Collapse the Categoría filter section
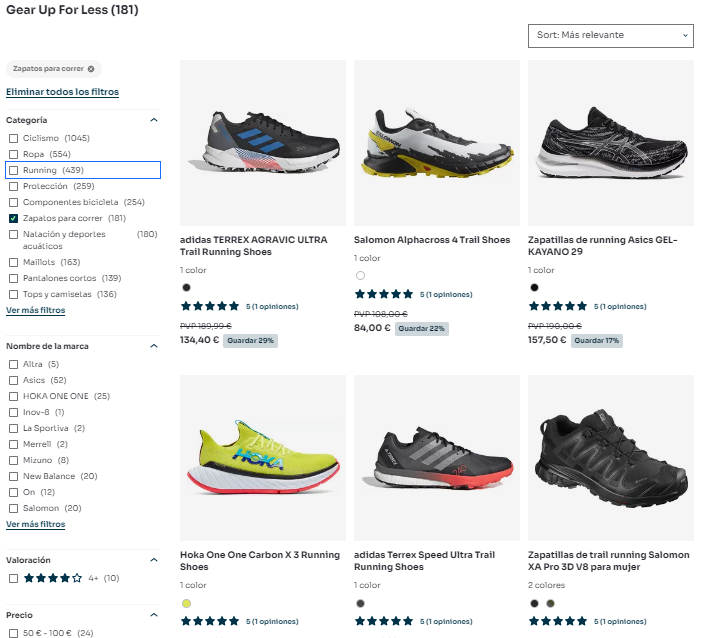723x638 pixels. [154, 120]
